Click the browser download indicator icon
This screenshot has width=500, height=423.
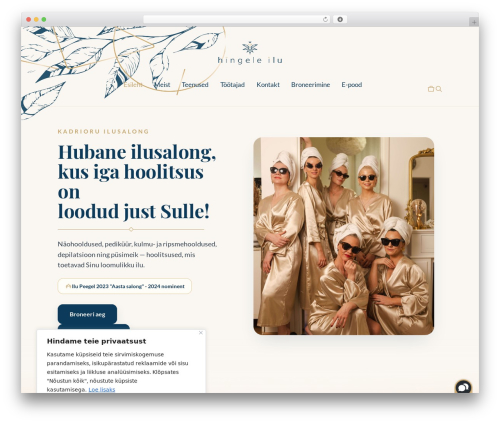340,20
